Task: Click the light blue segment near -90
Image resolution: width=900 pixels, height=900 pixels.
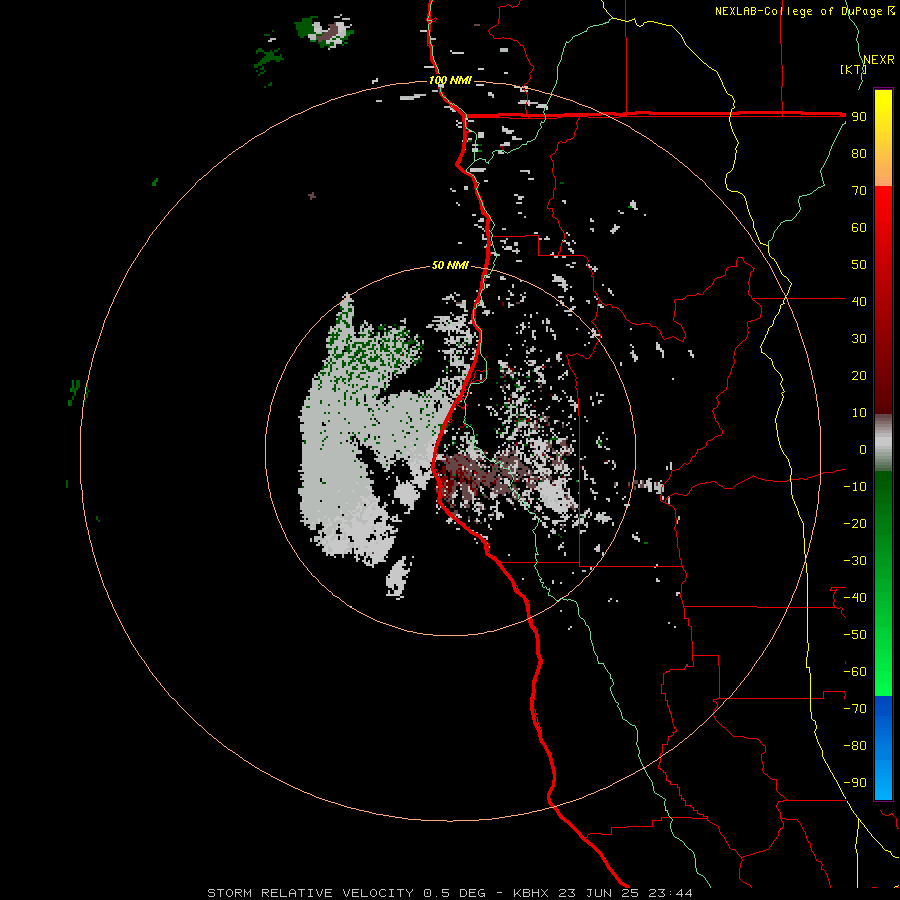Action: tap(883, 781)
